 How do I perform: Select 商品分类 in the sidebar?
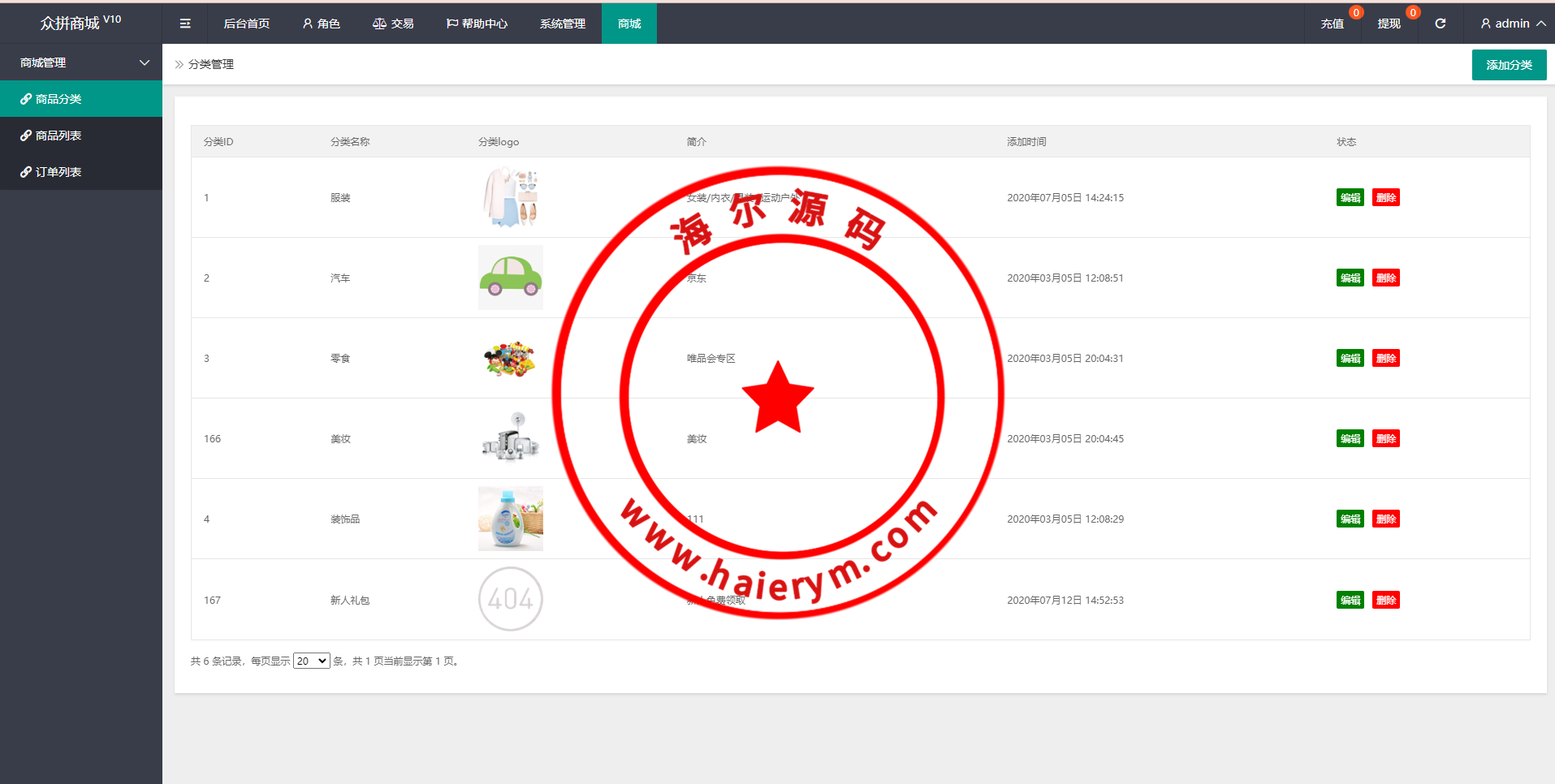point(58,99)
